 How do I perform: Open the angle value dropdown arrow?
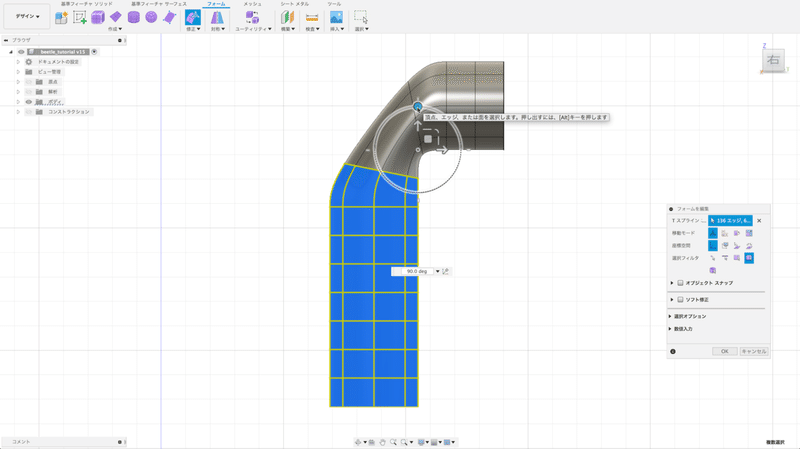coord(437,271)
